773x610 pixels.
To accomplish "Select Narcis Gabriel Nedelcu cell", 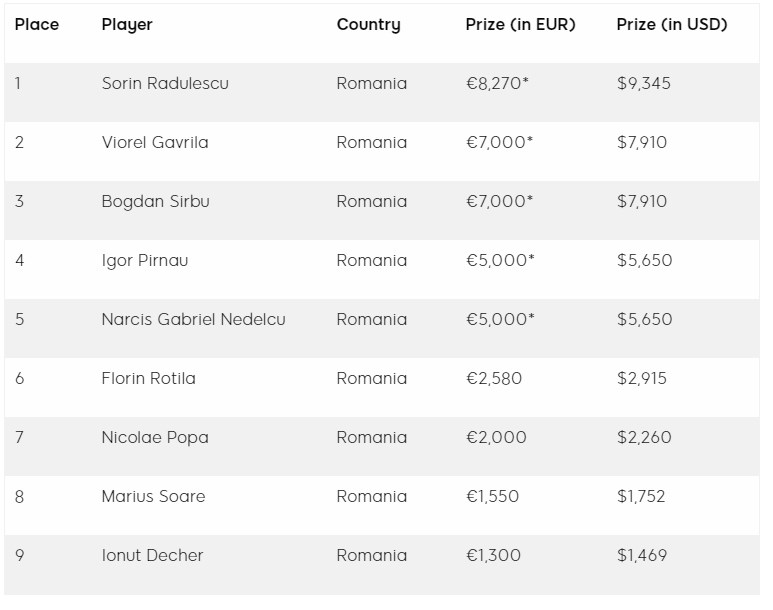I will (x=193, y=320).
